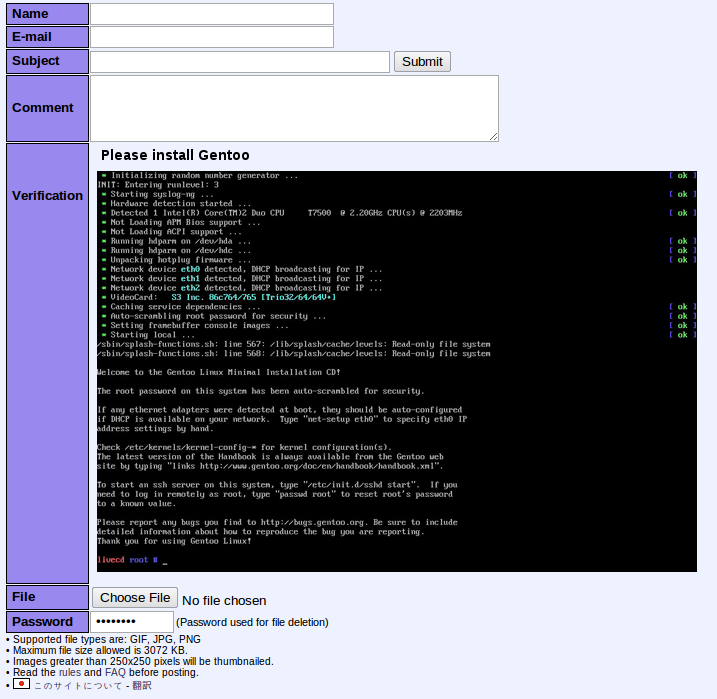Click the E-mail label cell
The height and width of the screenshot is (699, 717).
[x=48, y=37]
